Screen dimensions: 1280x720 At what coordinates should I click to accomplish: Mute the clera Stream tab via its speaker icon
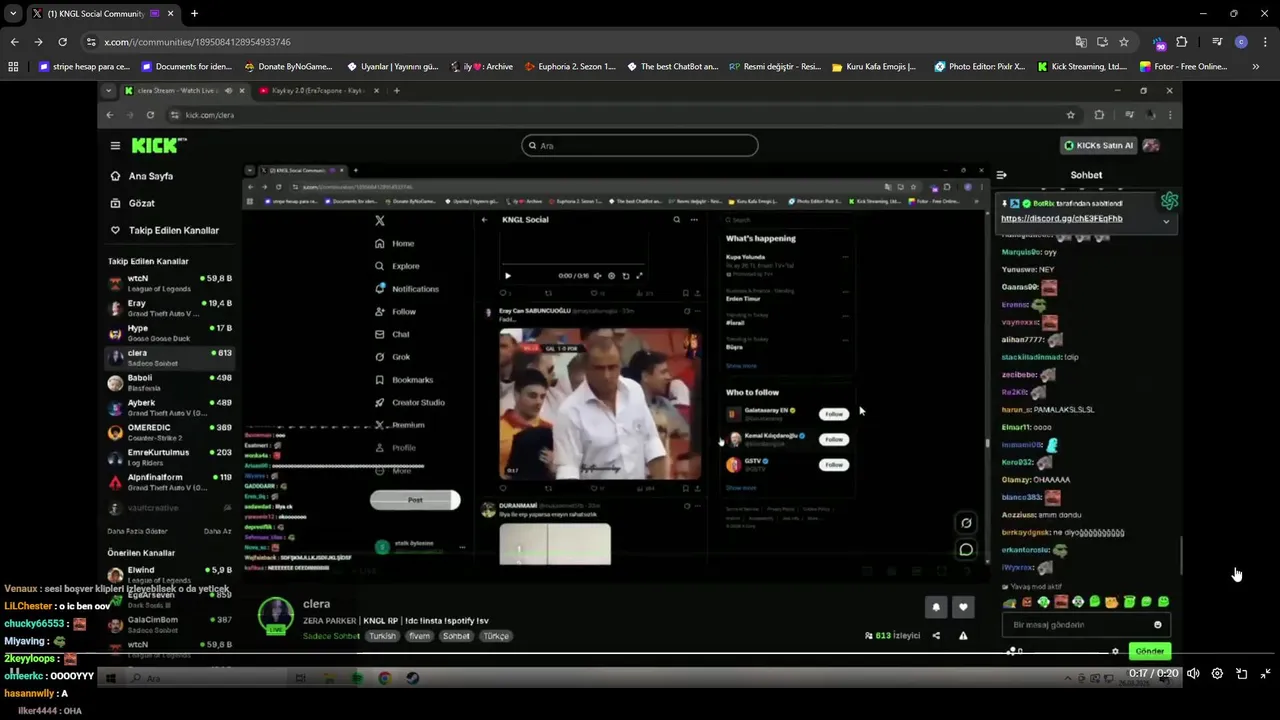click(x=228, y=91)
